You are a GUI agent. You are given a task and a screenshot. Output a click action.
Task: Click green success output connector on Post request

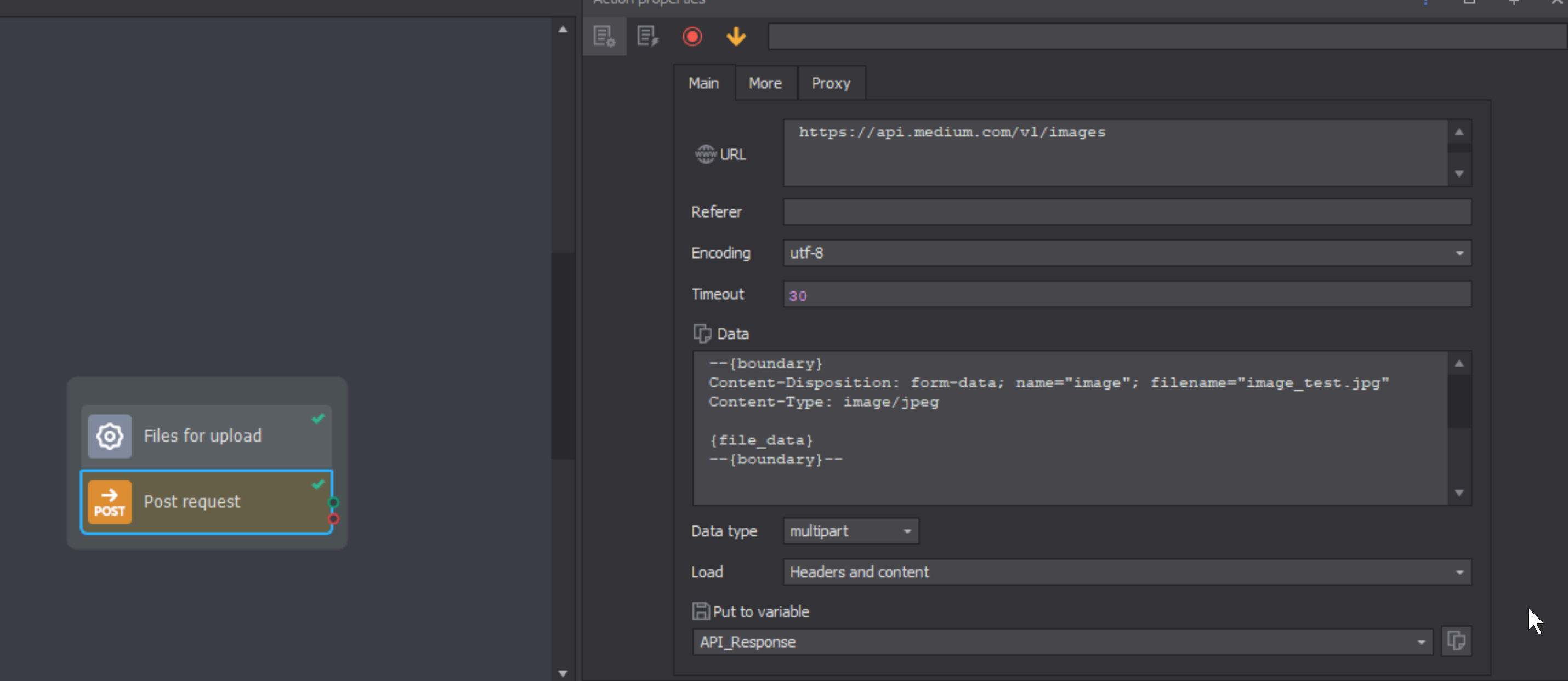click(333, 502)
